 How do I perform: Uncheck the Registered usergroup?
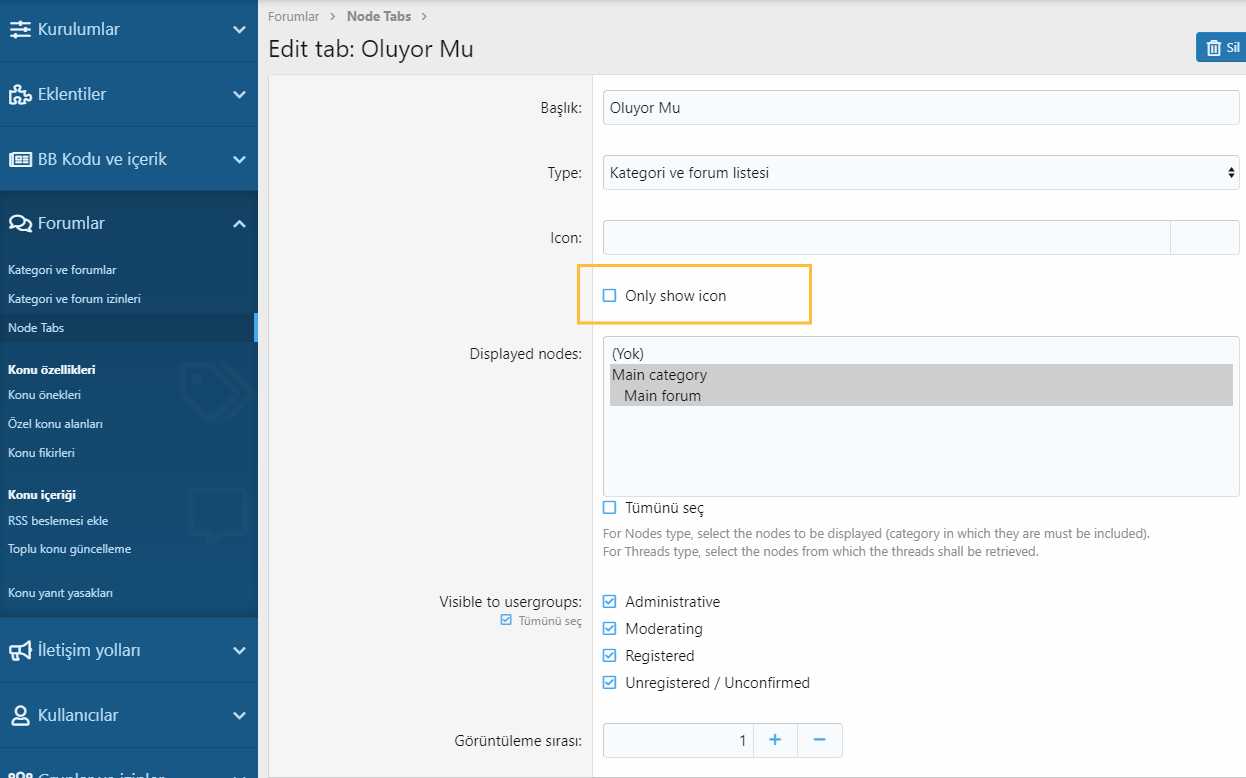(610, 656)
